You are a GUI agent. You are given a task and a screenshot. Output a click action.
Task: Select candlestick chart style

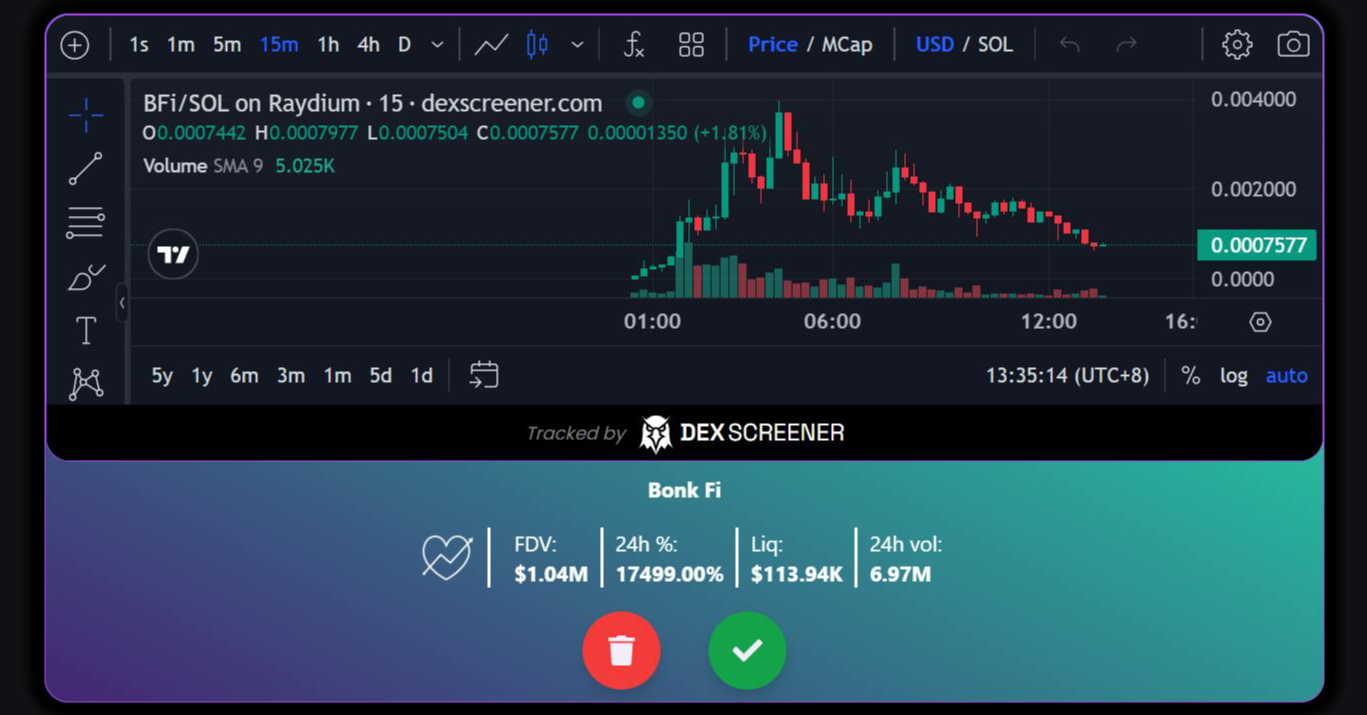point(537,45)
